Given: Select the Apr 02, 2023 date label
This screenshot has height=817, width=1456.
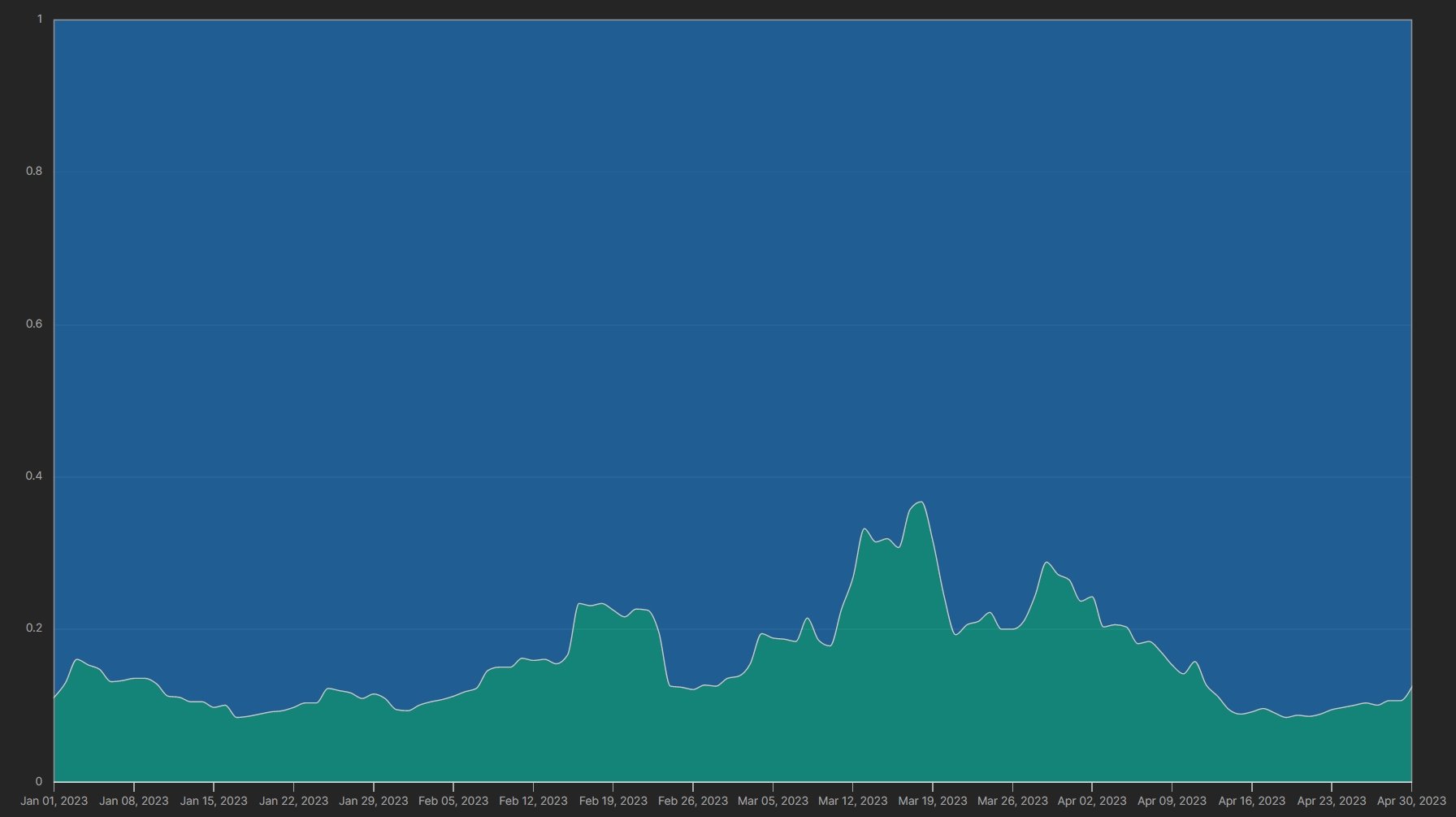Looking at the screenshot, I should click(1091, 801).
